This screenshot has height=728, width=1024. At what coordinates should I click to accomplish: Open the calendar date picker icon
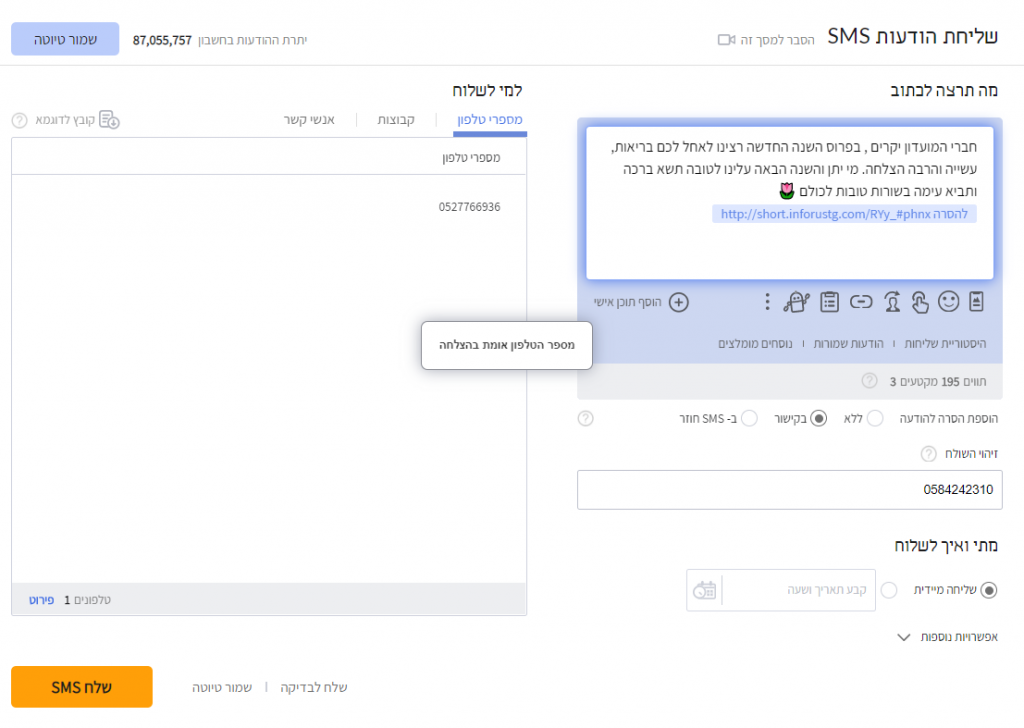[704, 590]
